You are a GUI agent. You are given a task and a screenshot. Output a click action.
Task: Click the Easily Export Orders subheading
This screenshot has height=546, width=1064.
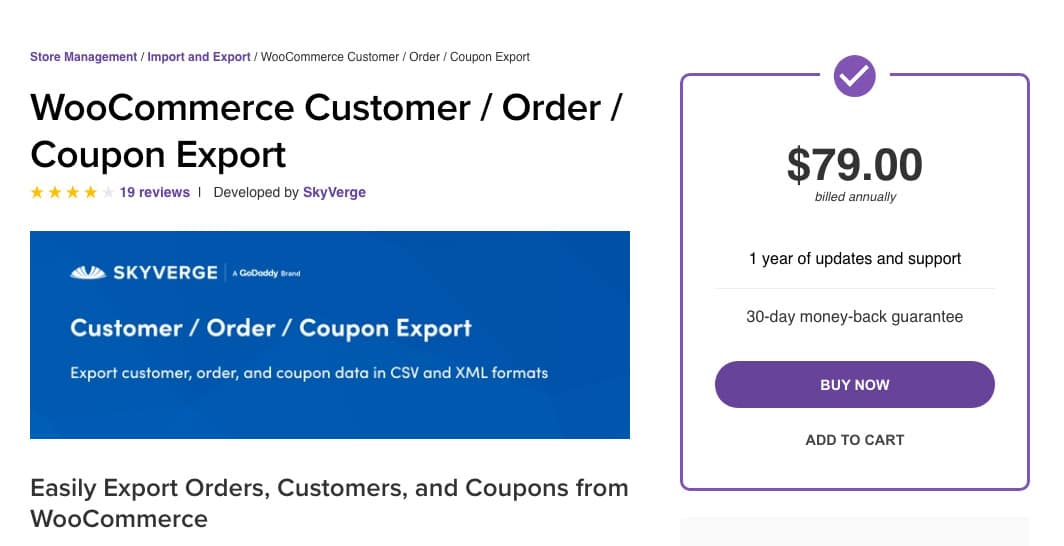pos(329,503)
